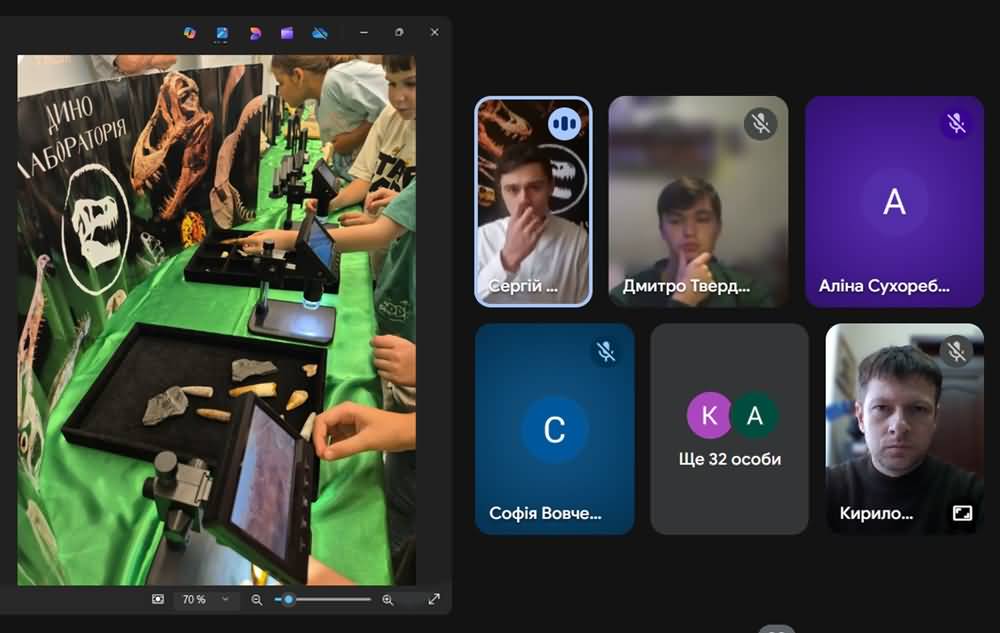
Task: Click the Designer edit image icon
Action: point(222,33)
